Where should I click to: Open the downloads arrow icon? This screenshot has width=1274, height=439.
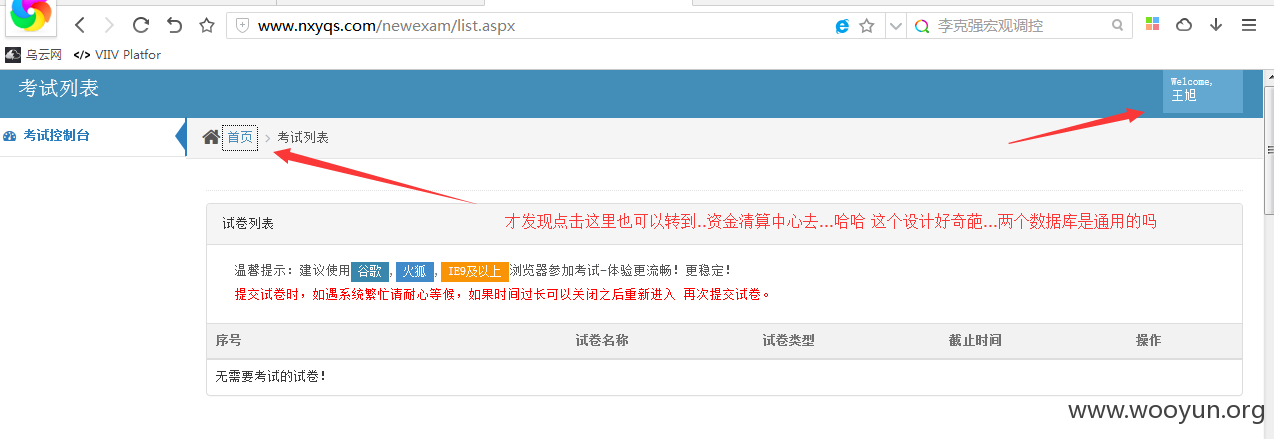pos(1216,25)
